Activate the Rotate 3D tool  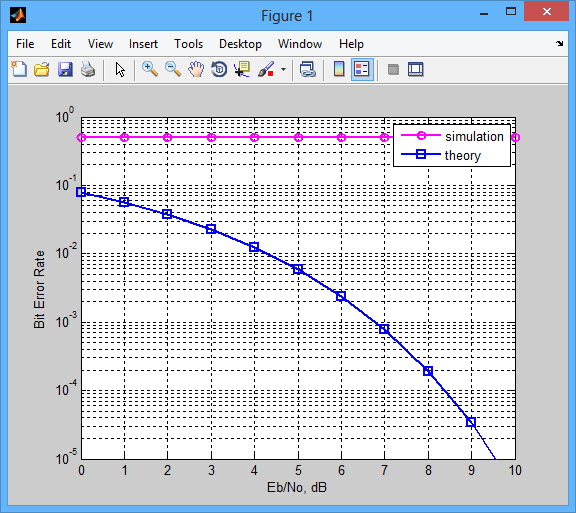click(x=219, y=69)
